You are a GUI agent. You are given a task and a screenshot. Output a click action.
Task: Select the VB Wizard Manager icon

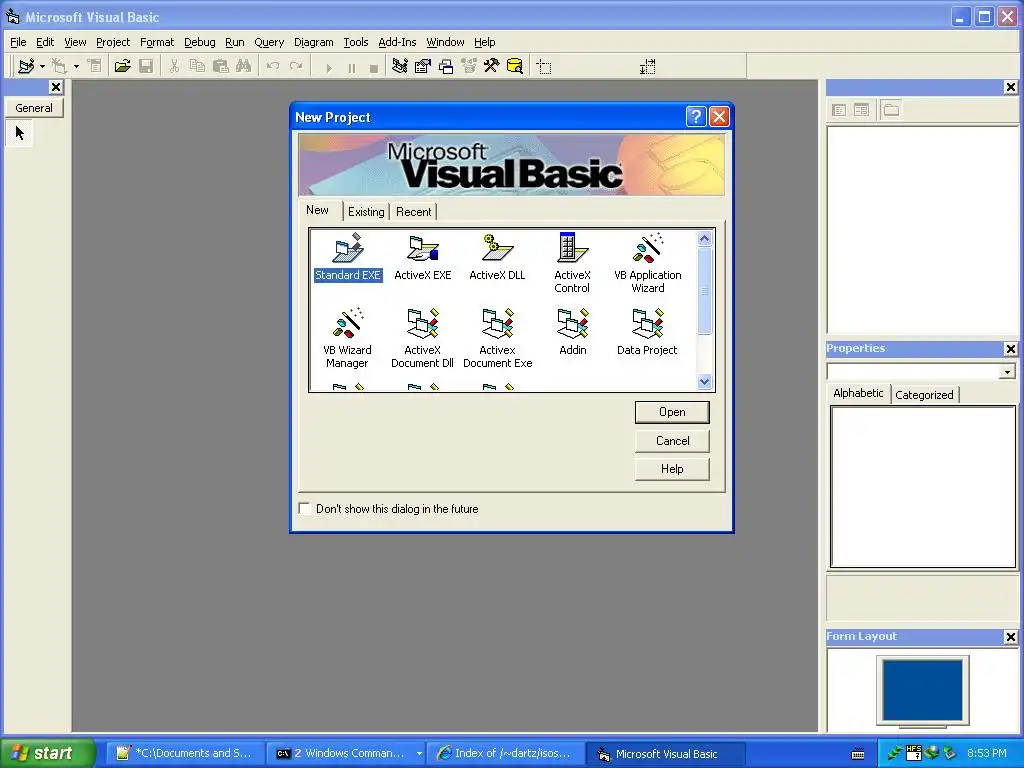point(347,338)
